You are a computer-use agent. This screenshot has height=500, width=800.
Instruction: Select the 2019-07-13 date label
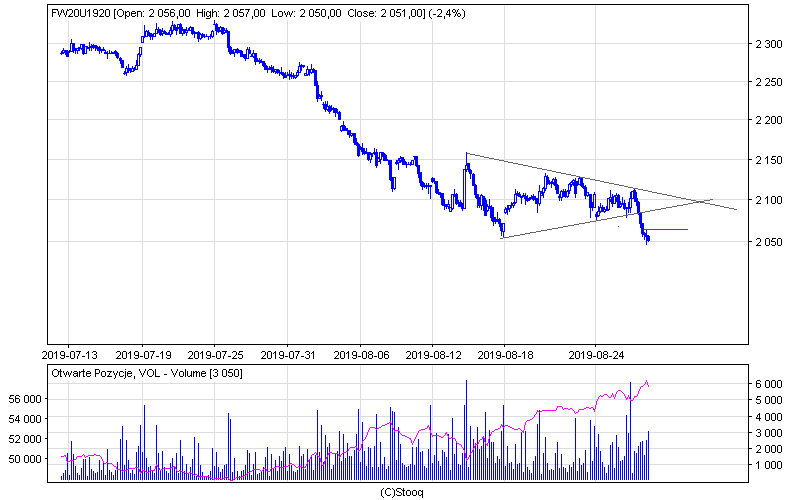(69, 354)
